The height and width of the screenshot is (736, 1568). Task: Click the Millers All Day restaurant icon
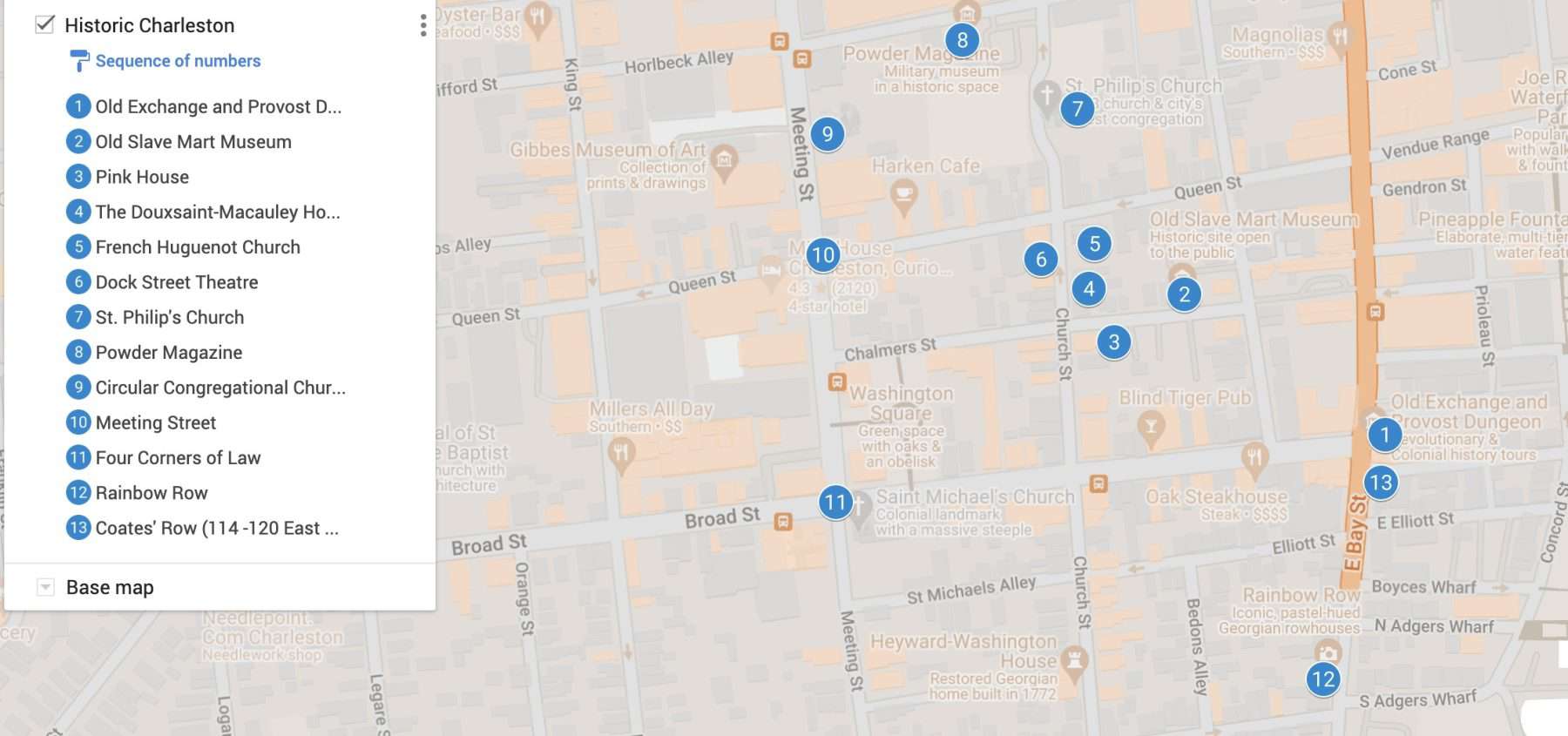coord(620,454)
